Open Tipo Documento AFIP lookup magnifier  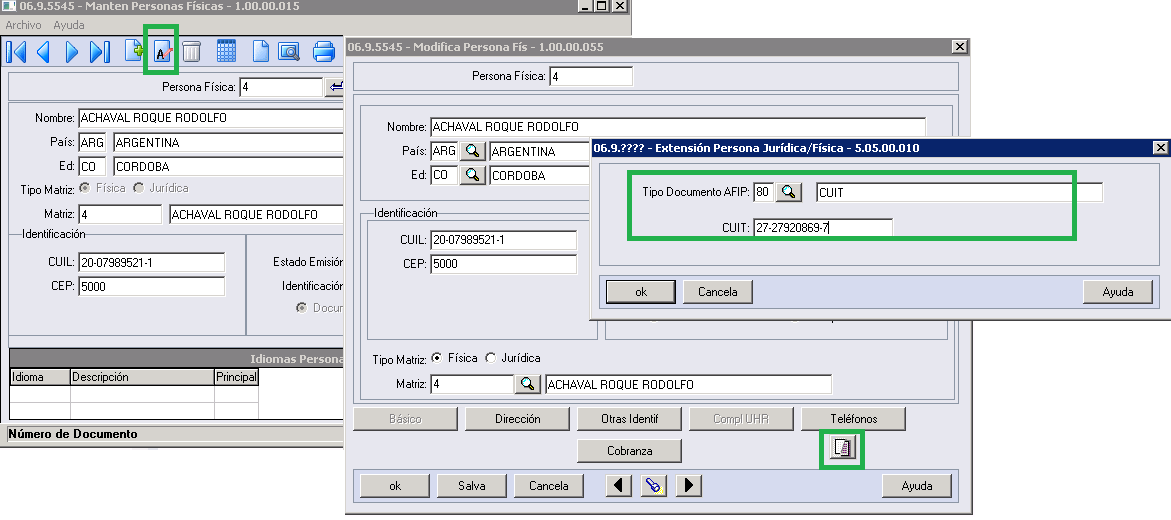[789, 192]
